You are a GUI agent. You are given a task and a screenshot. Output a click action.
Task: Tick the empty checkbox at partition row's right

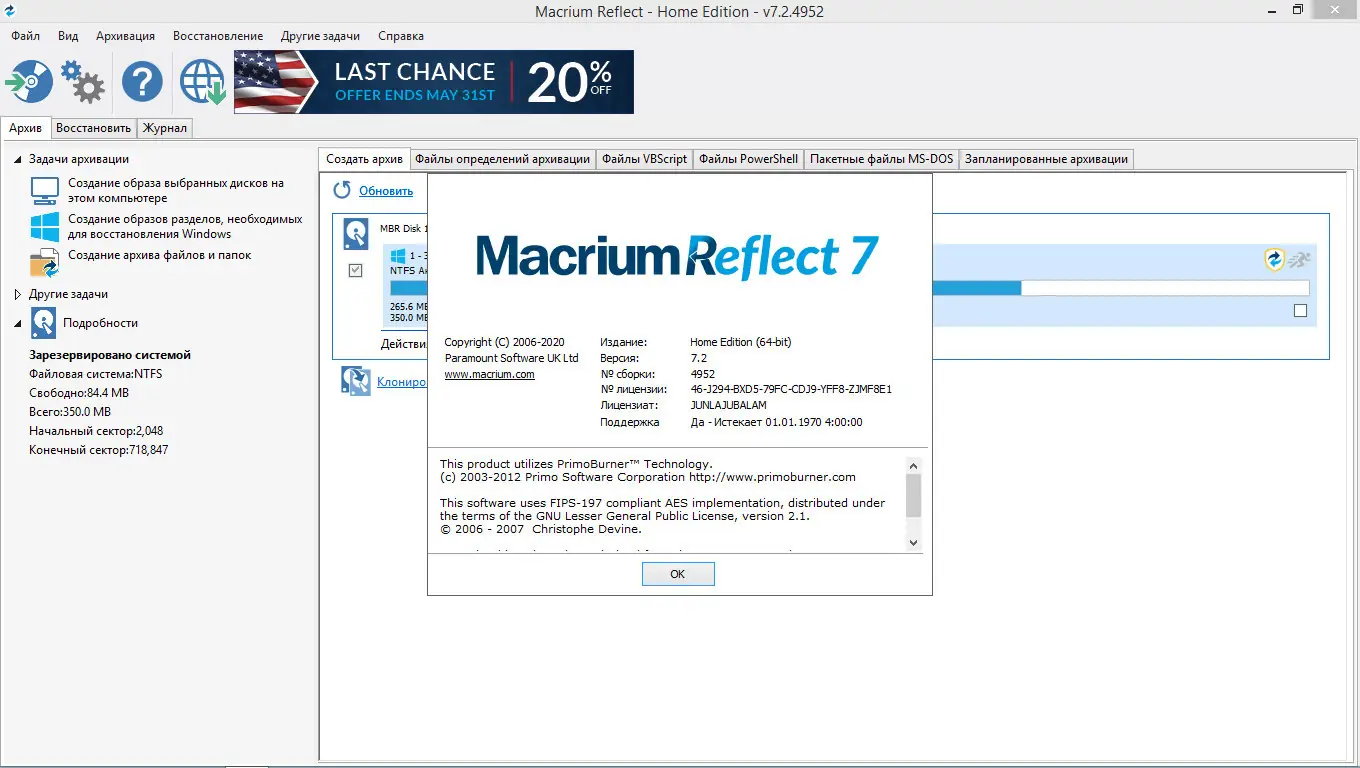click(1300, 311)
